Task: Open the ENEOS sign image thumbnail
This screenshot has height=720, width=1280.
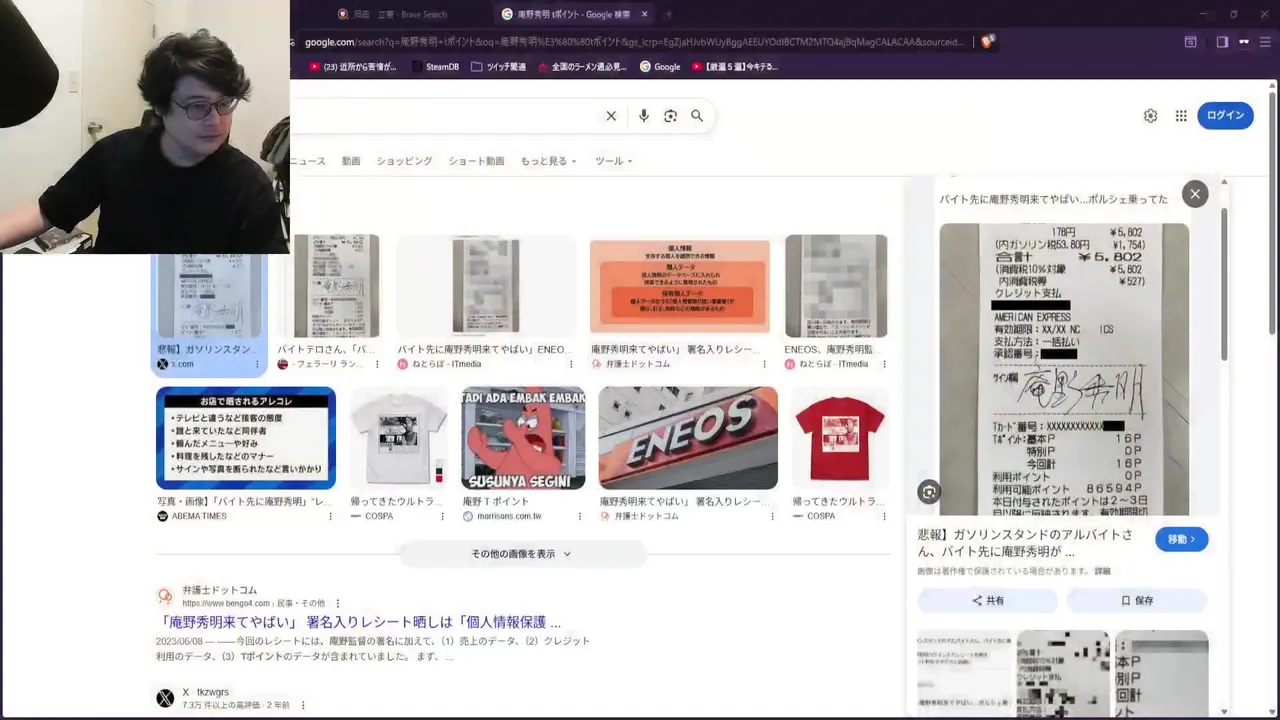Action: pyautogui.click(x=688, y=438)
